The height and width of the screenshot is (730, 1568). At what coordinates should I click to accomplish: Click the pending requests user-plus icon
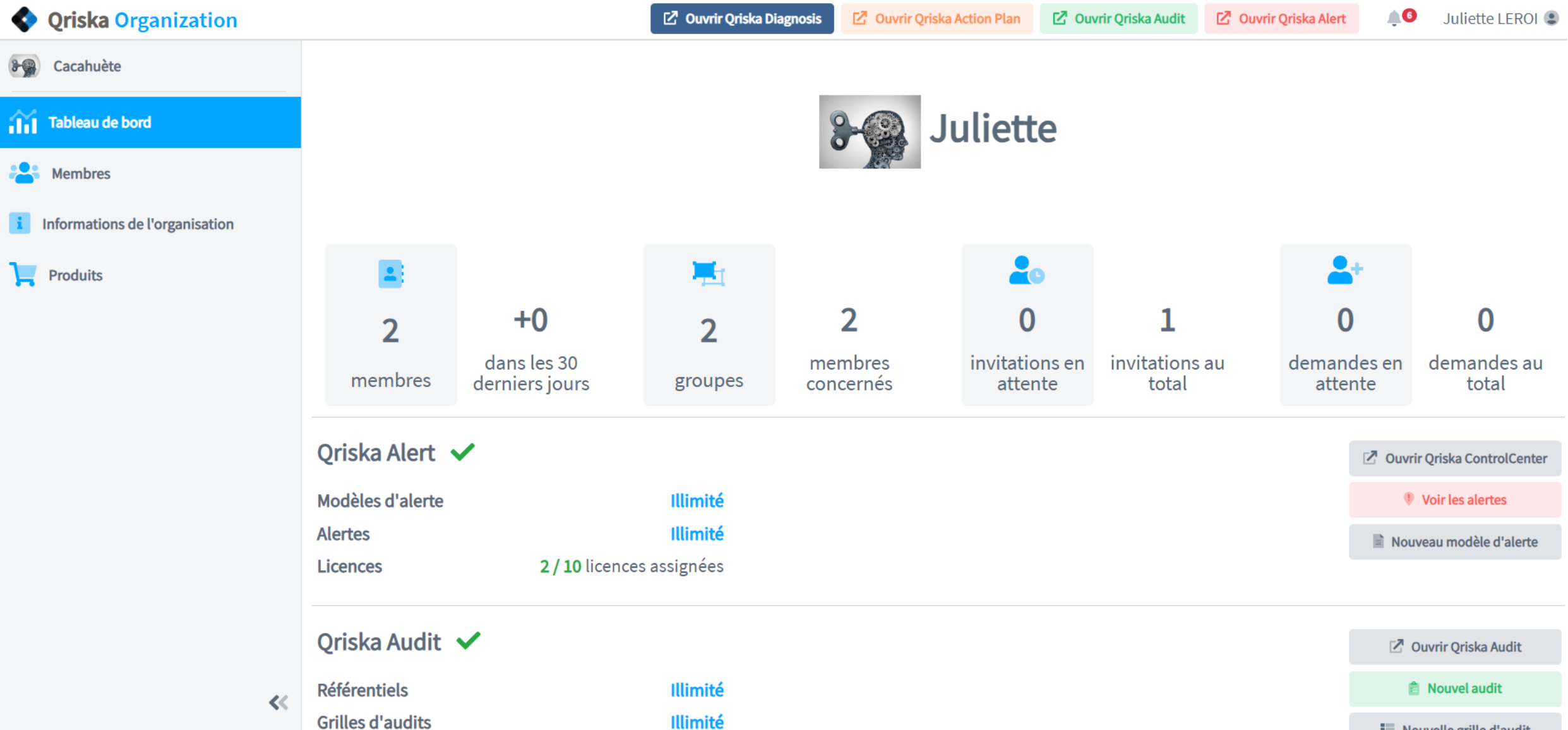pos(1345,270)
